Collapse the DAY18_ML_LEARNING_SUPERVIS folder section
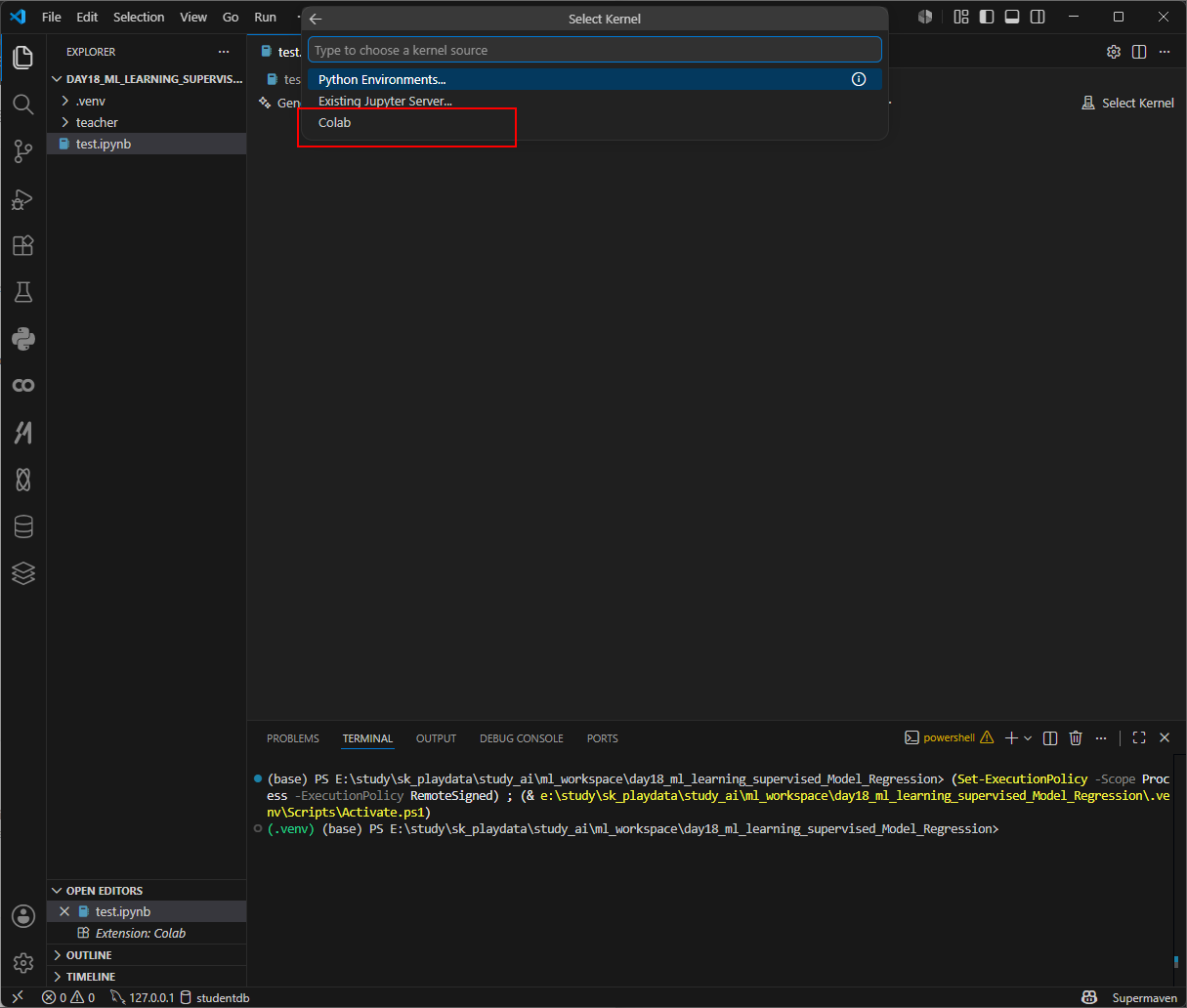The width and height of the screenshot is (1187, 1008). click(147, 79)
